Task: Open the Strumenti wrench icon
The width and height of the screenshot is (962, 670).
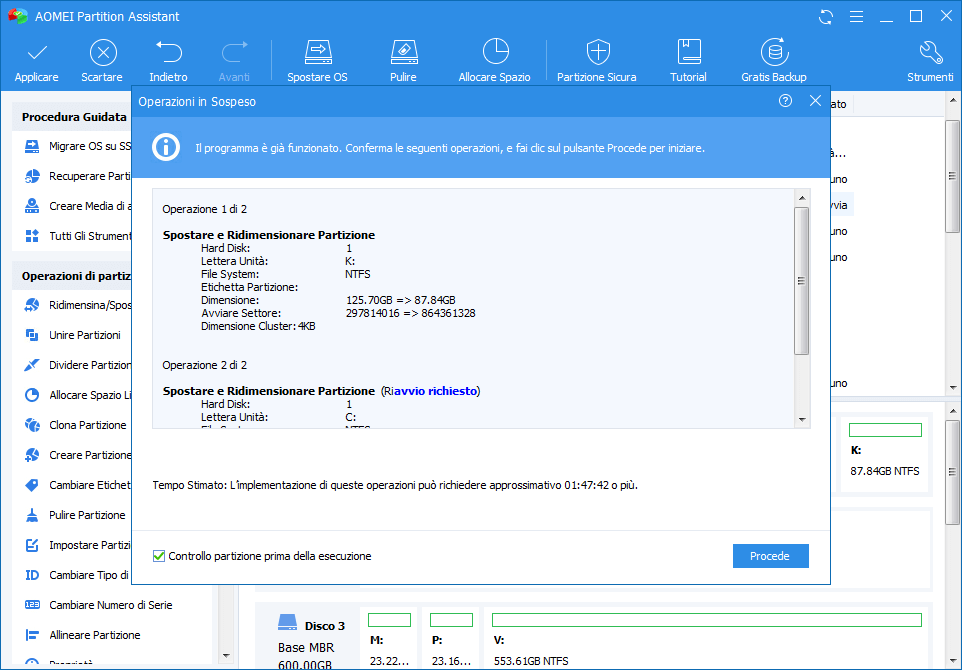Action: pos(931,52)
